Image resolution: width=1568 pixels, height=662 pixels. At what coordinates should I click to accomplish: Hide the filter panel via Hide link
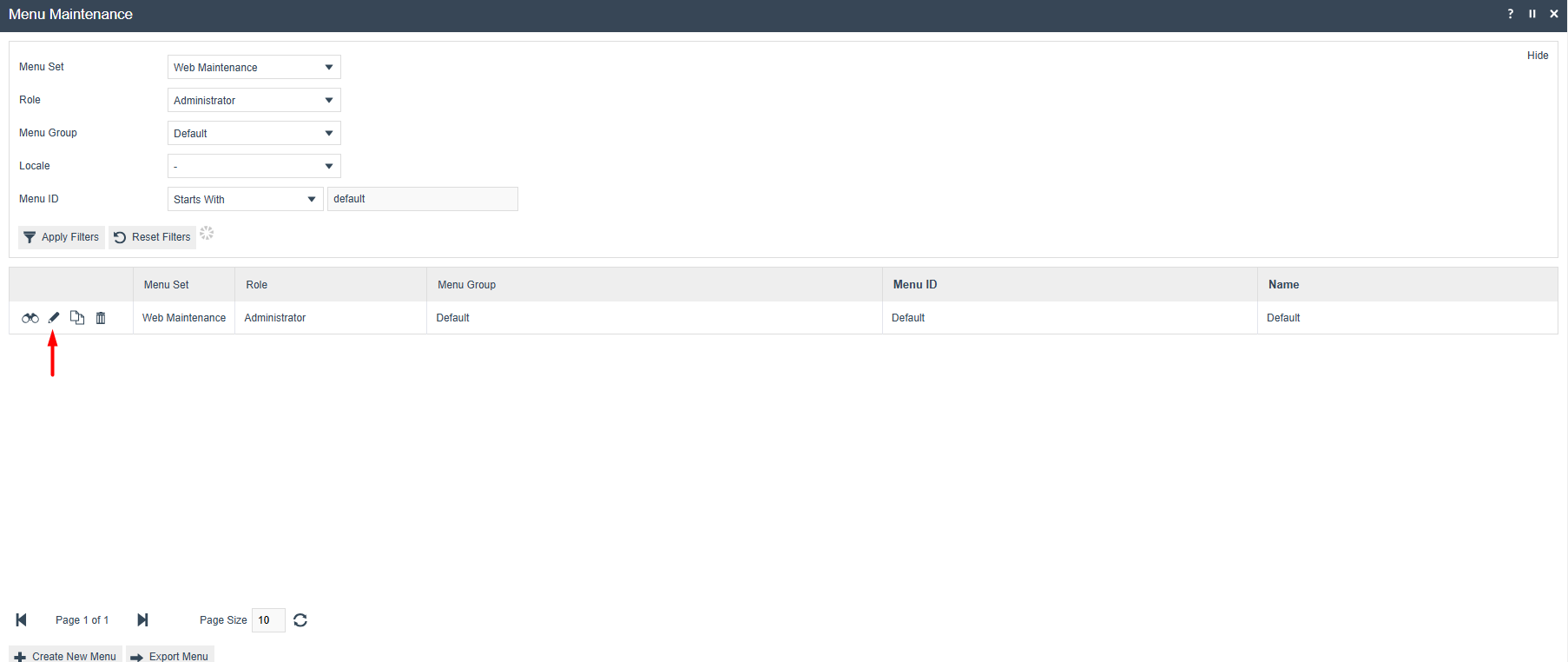click(1537, 56)
